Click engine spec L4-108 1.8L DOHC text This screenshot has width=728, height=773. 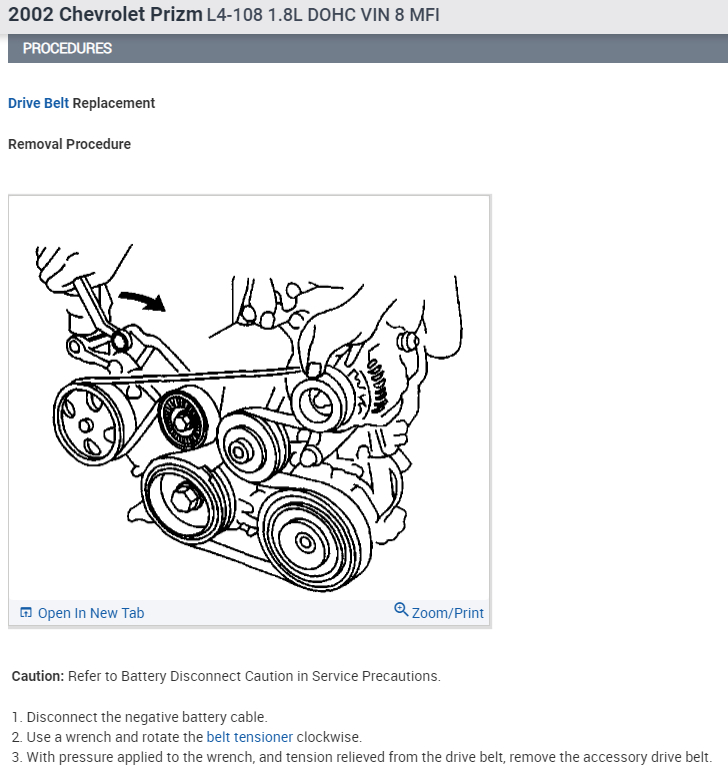coord(323,15)
